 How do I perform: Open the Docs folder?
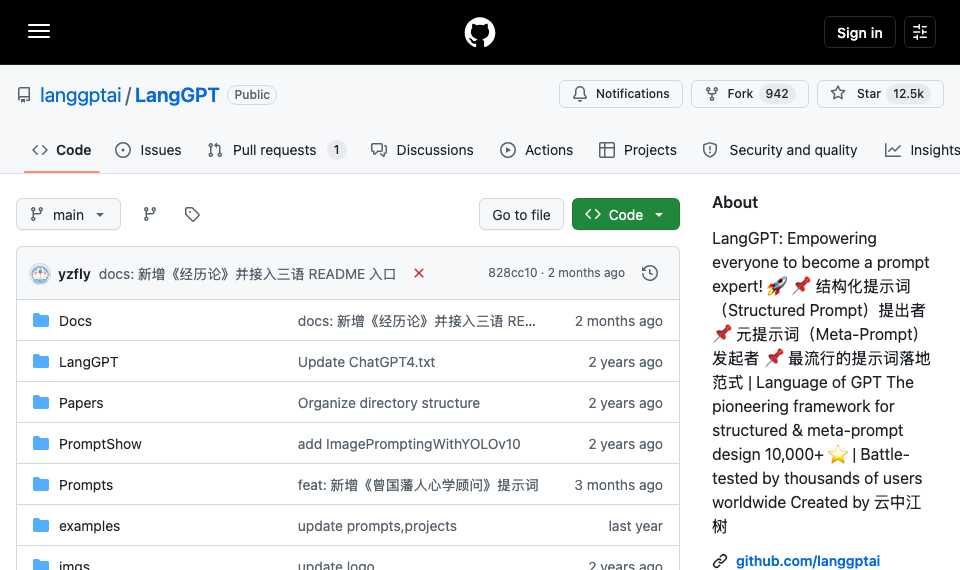(x=75, y=321)
